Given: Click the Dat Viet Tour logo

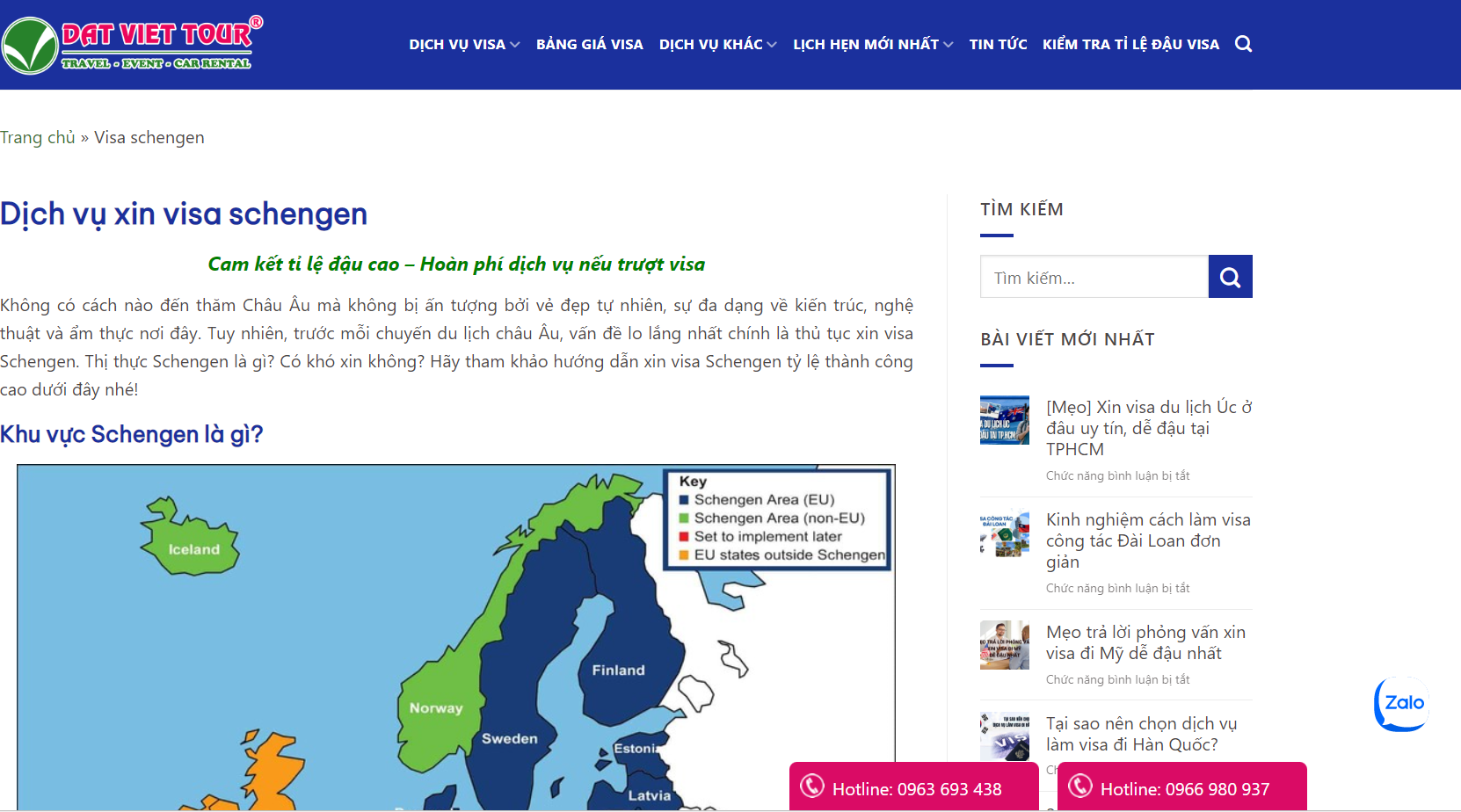Looking at the screenshot, I should tap(130, 42).
